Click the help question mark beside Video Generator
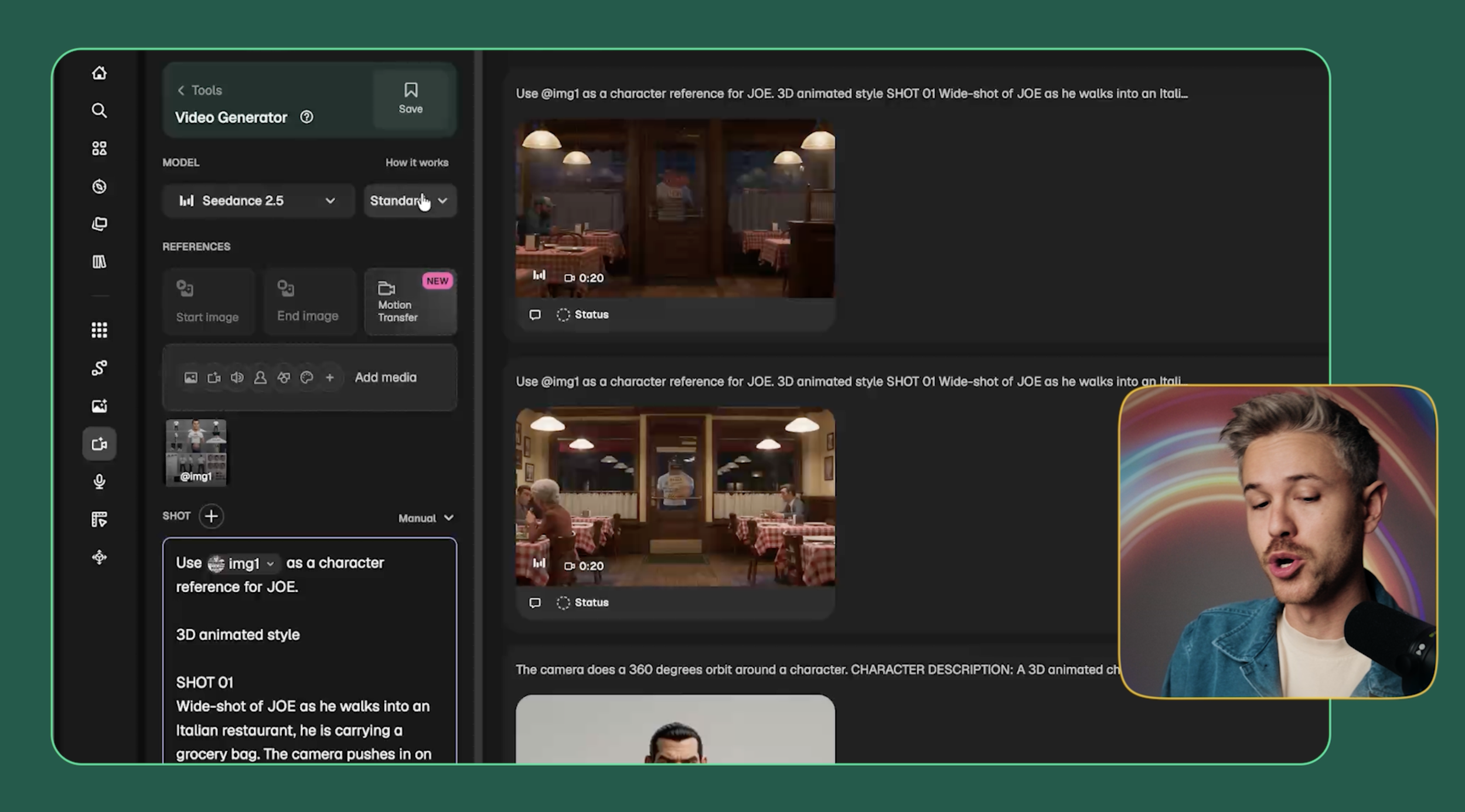The width and height of the screenshot is (1465, 812). [x=306, y=117]
